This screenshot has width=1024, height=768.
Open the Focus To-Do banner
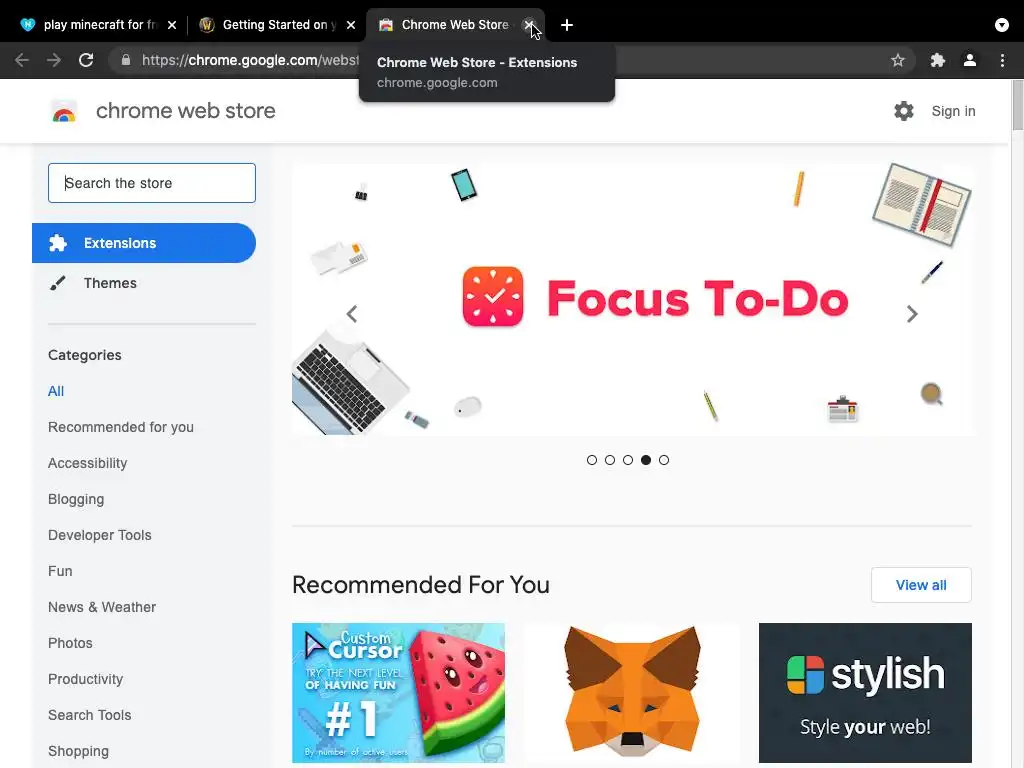tap(632, 299)
